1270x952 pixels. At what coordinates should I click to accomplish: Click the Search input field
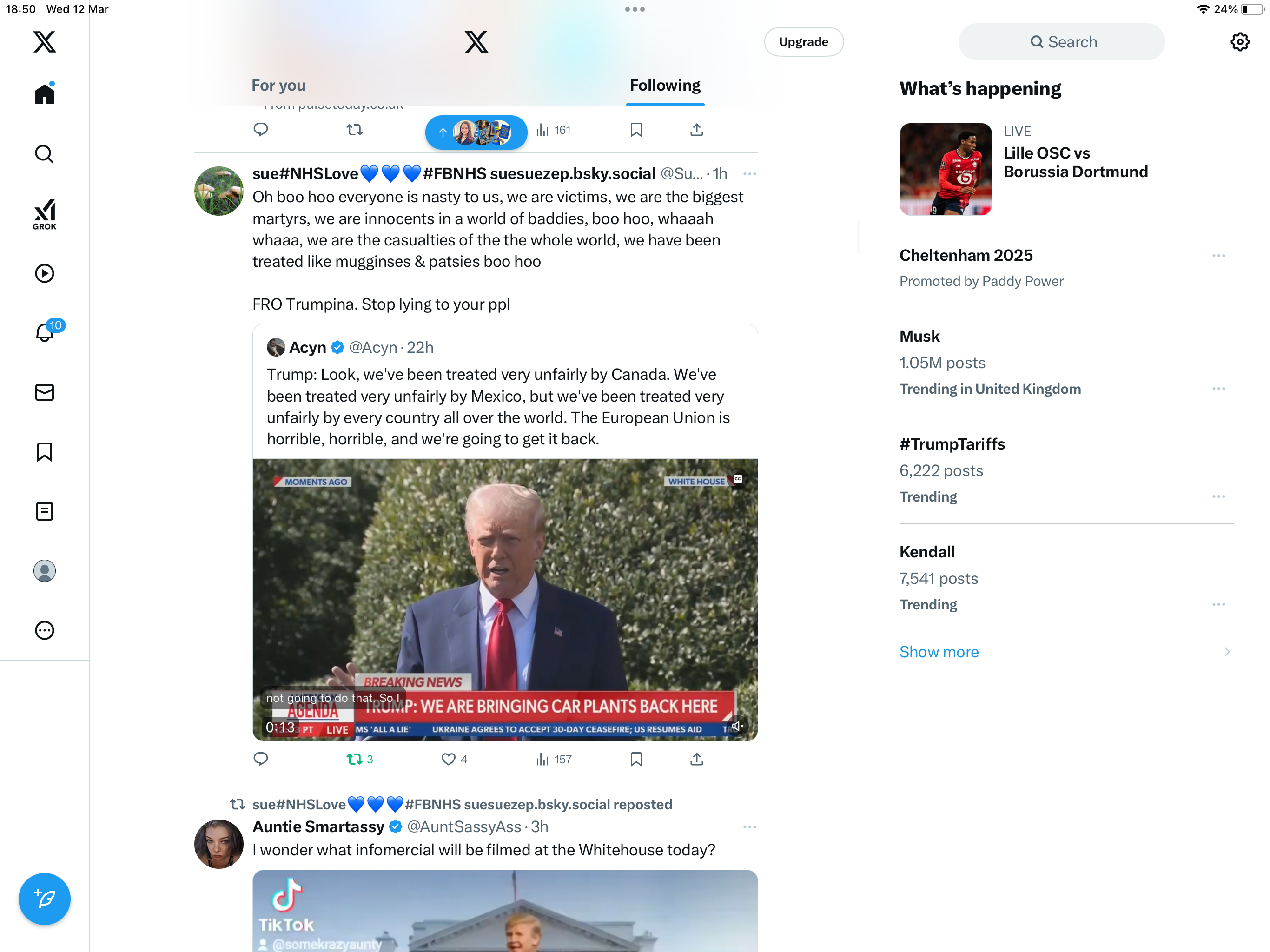[1061, 42]
